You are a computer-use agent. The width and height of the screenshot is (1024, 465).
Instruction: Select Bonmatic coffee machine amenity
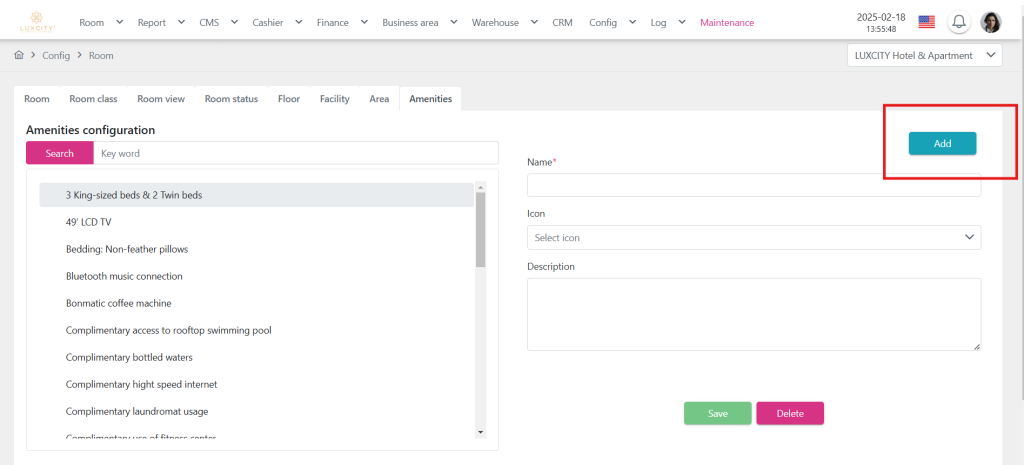pyautogui.click(x=118, y=303)
